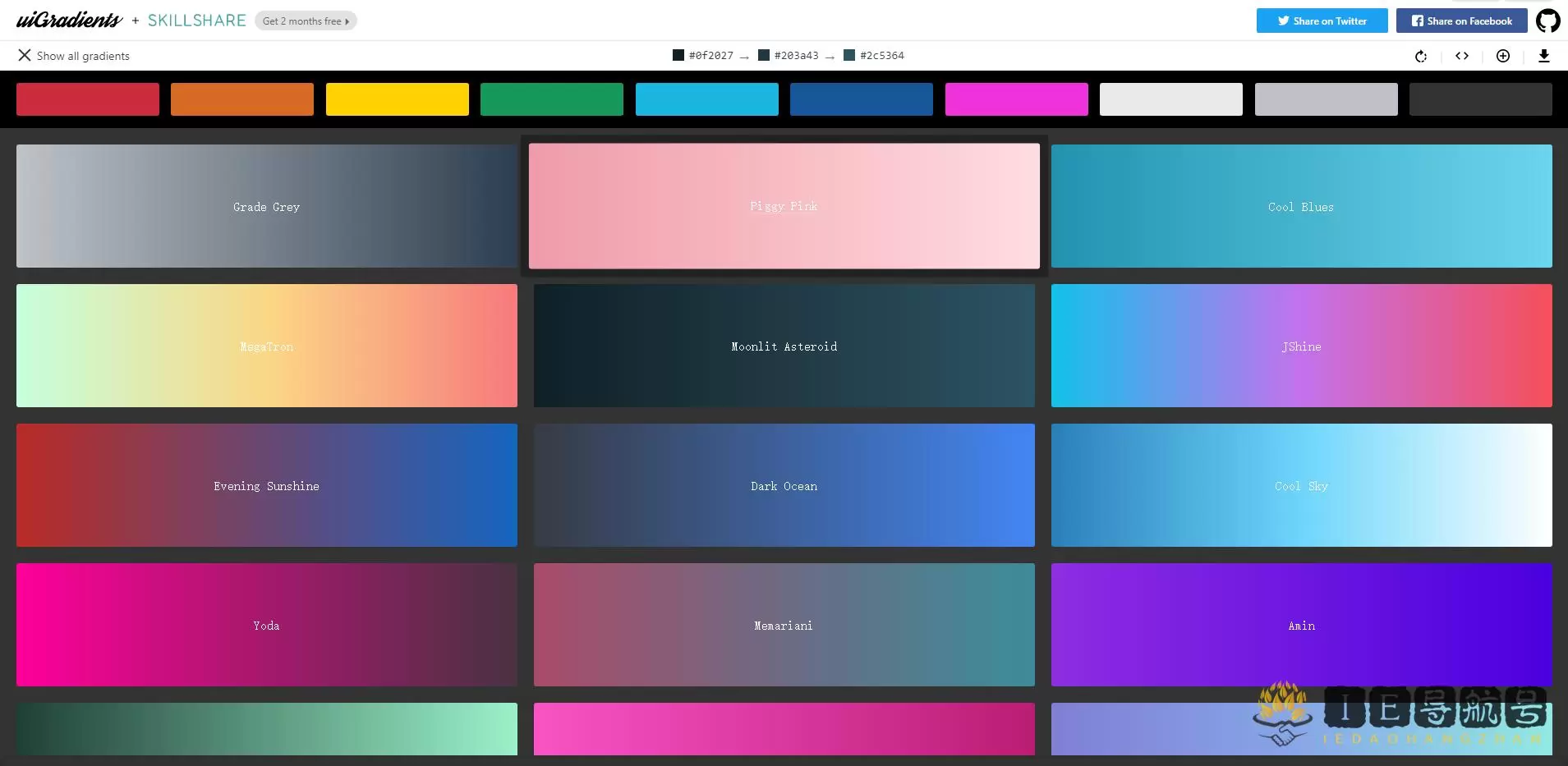
Task: Select the red color filter
Action: (87, 99)
